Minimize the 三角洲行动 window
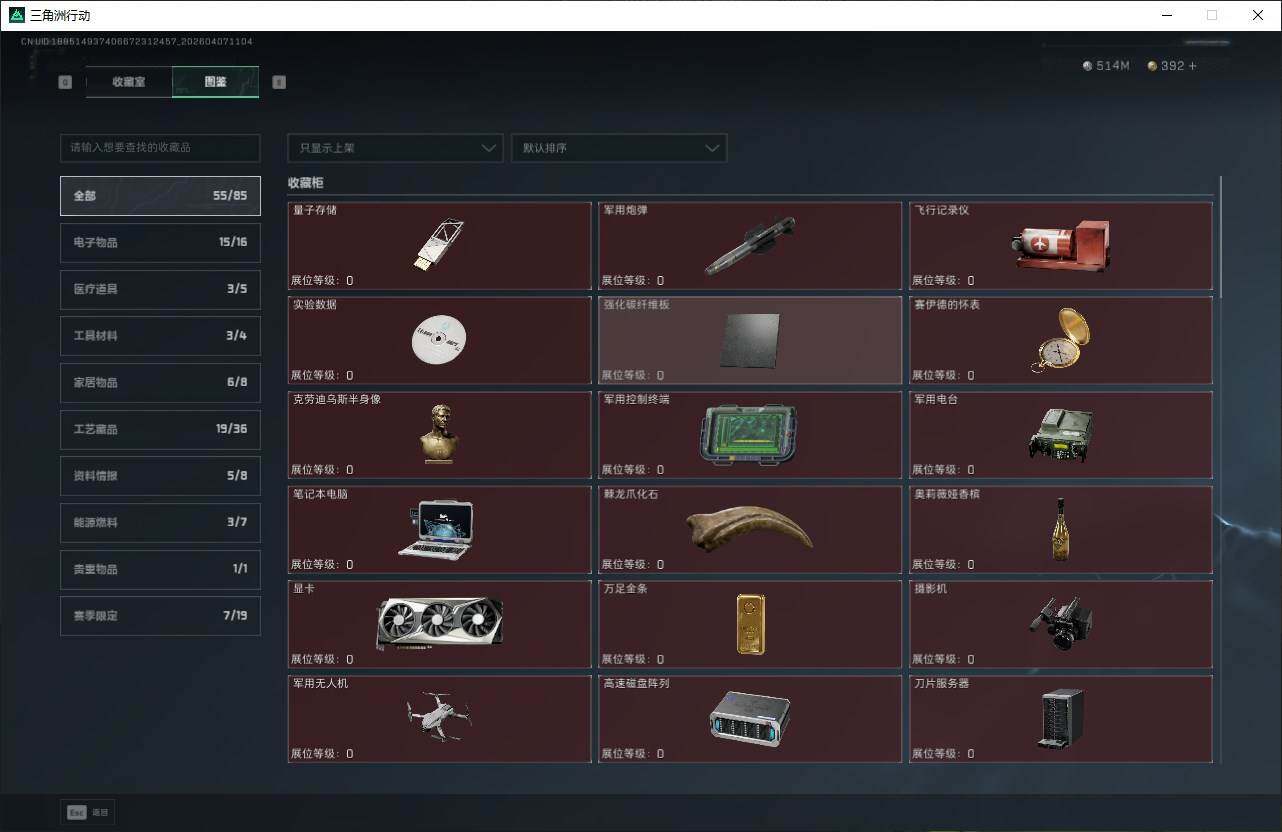 point(1166,15)
